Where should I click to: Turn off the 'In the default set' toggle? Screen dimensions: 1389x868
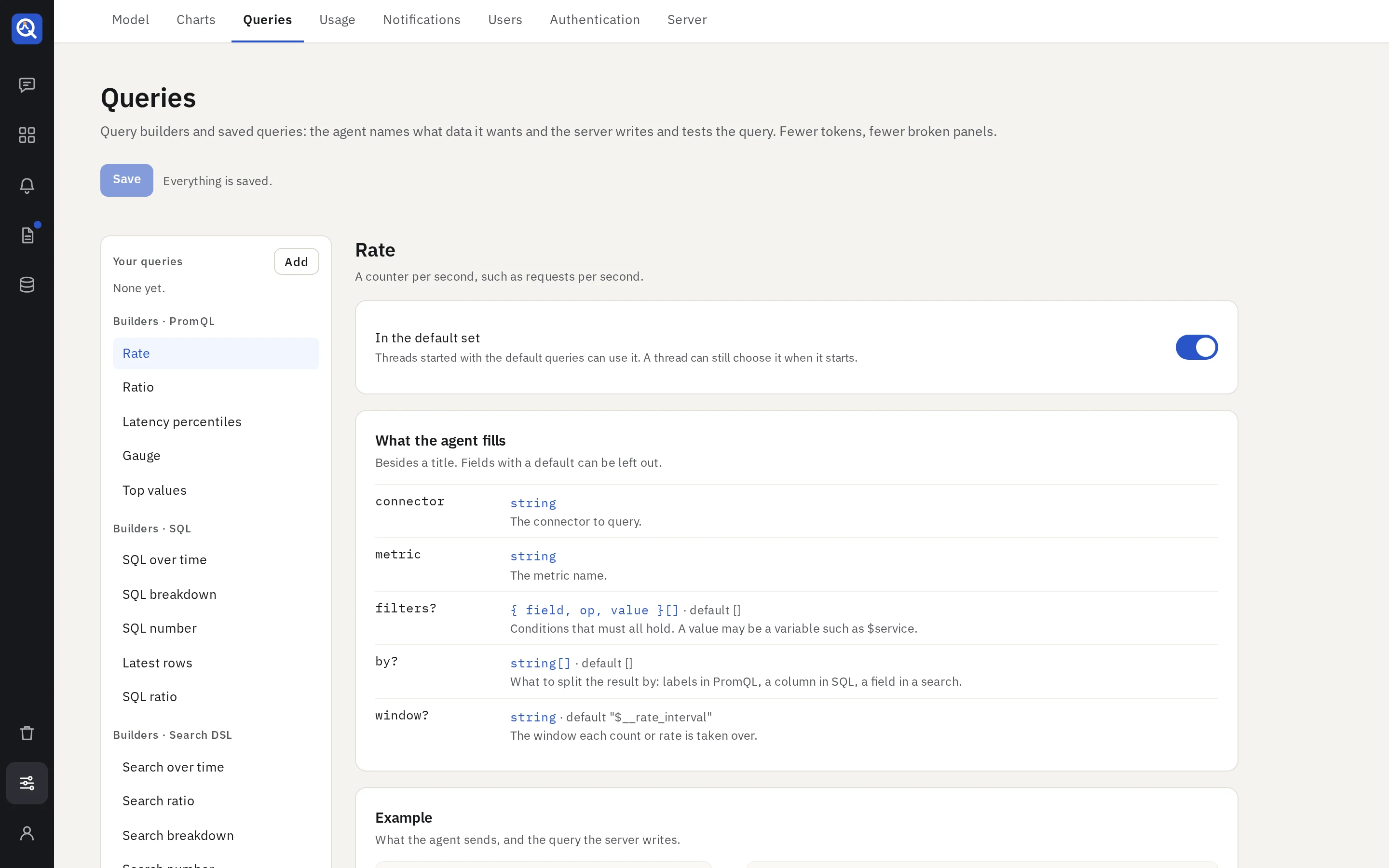click(x=1197, y=347)
